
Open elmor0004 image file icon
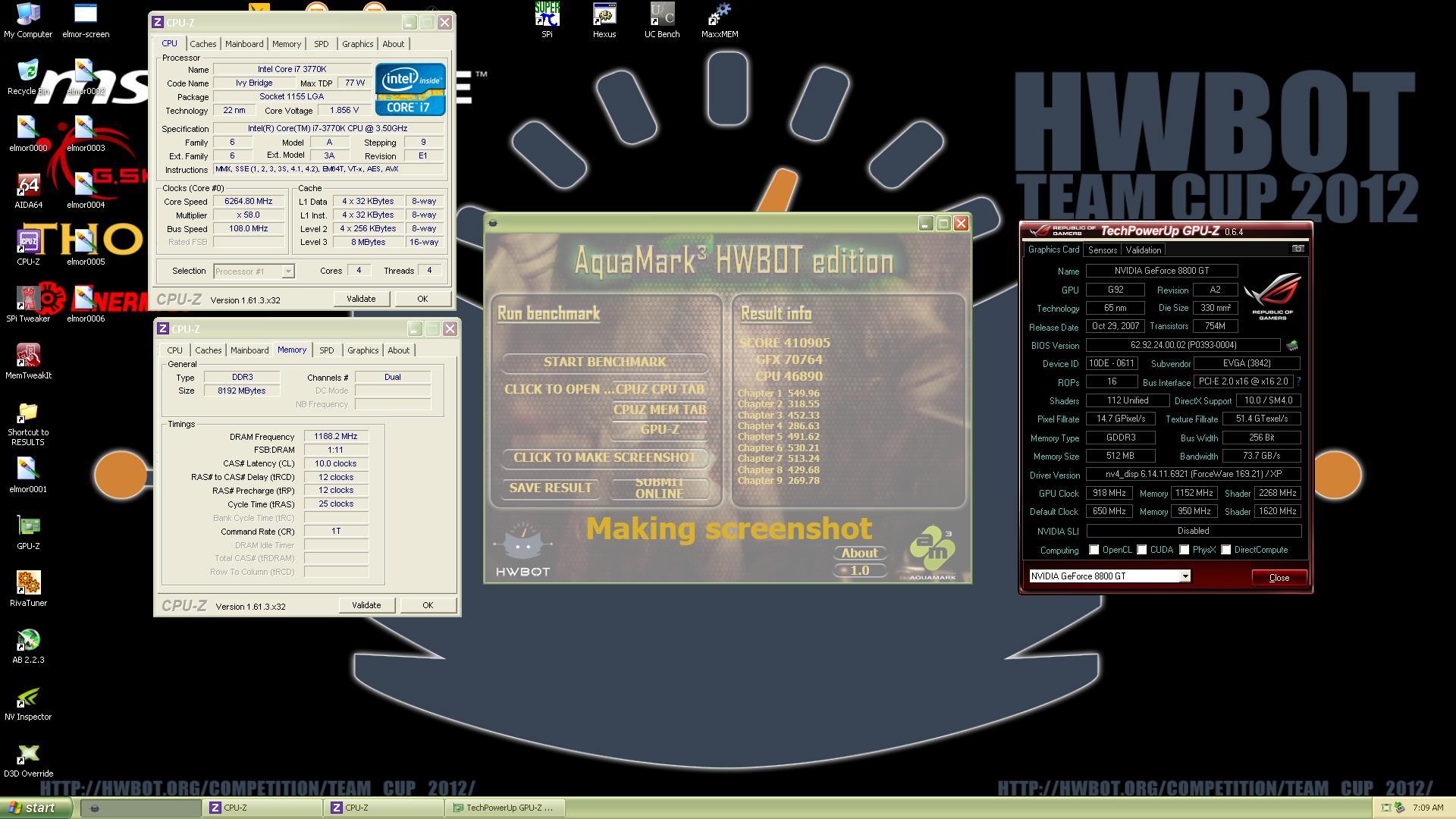(x=86, y=190)
